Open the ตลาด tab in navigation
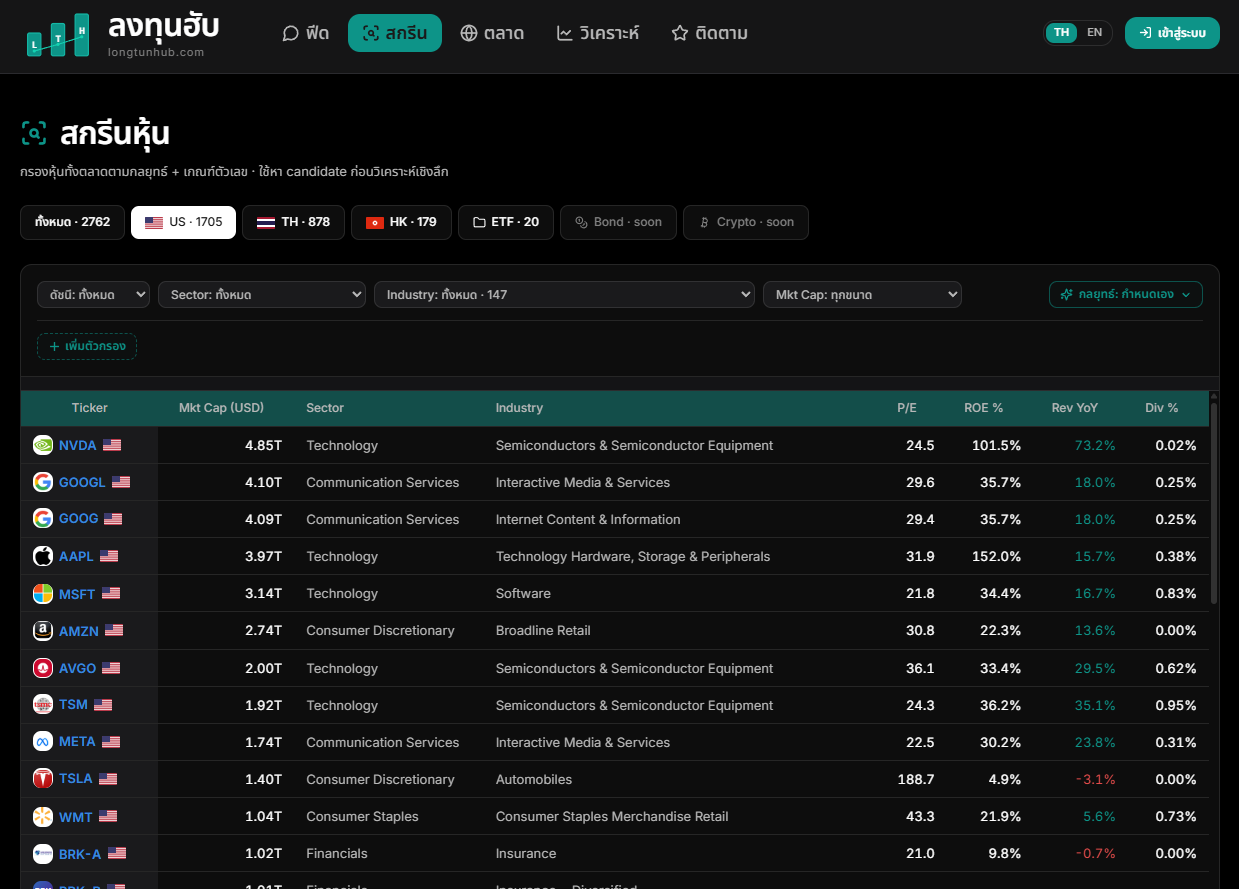1239x889 pixels. [x=492, y=33]
